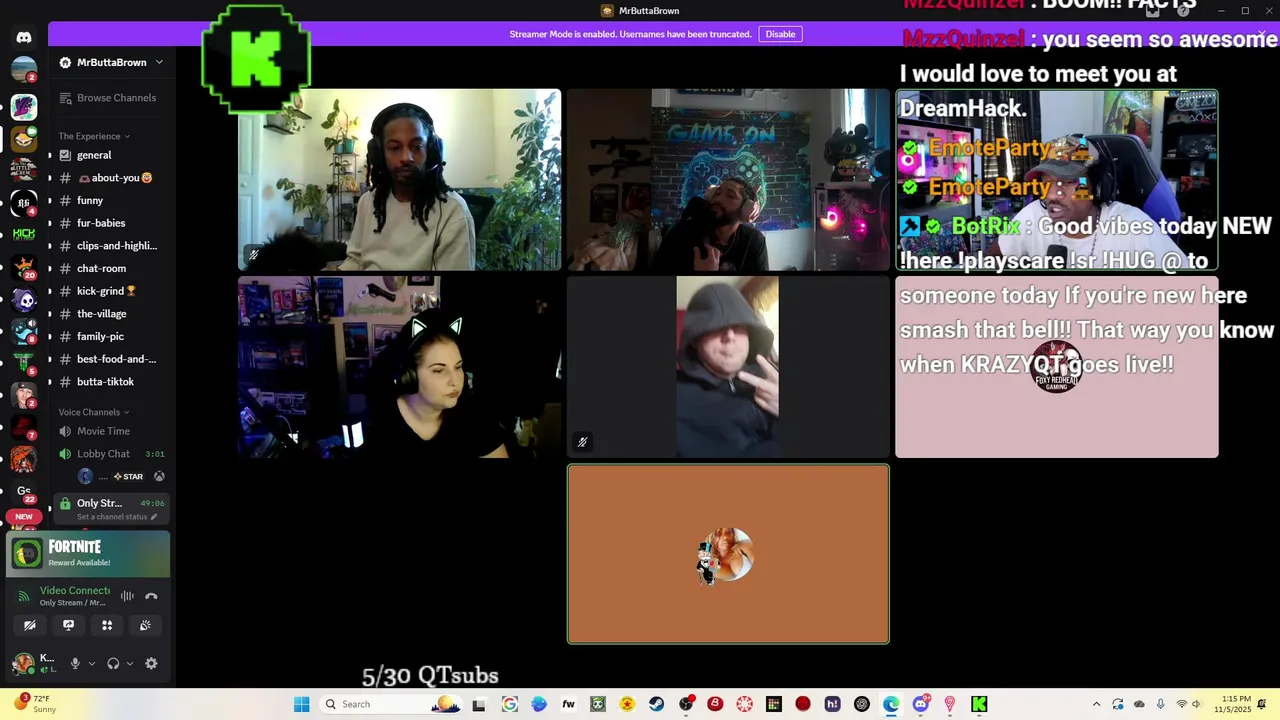
Task: Click the taskbar Search box
Action: [392, 704]
